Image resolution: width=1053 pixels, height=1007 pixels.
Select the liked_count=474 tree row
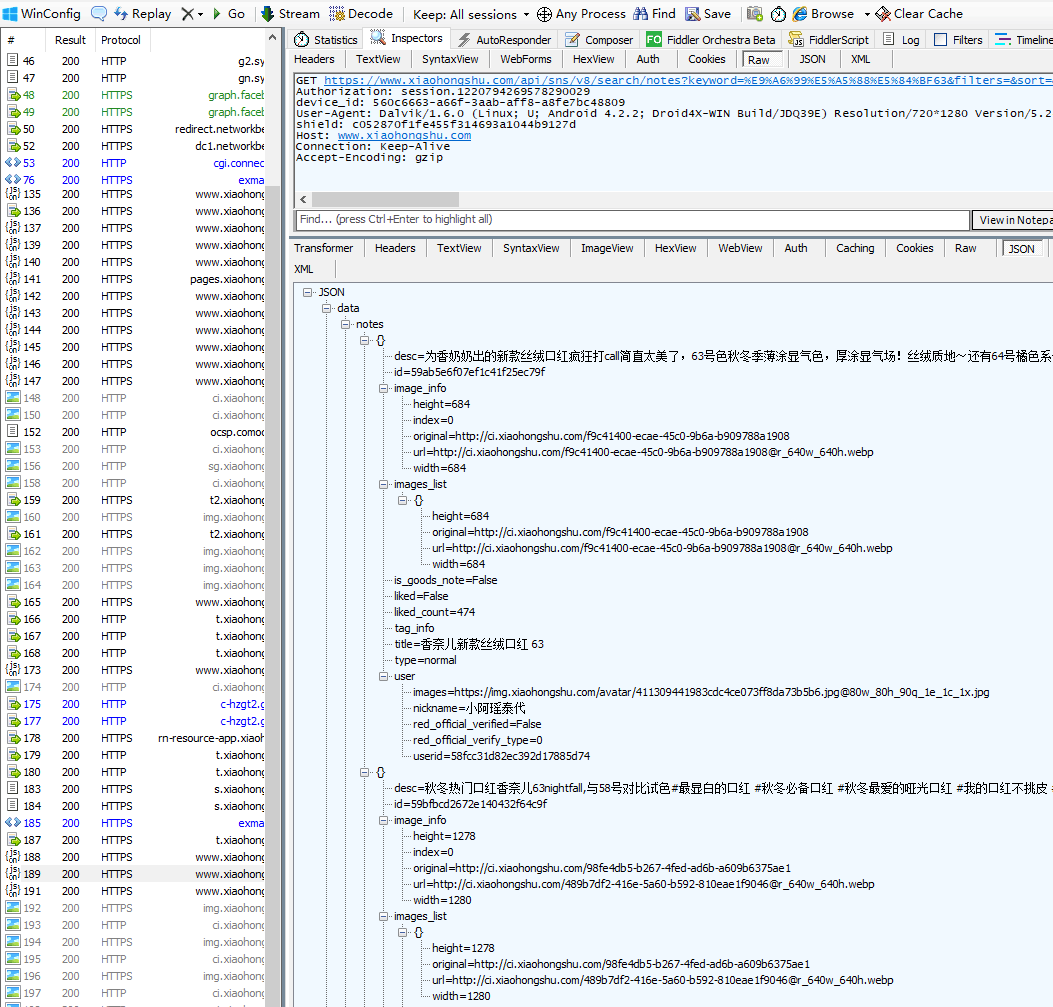click(434, 612)
